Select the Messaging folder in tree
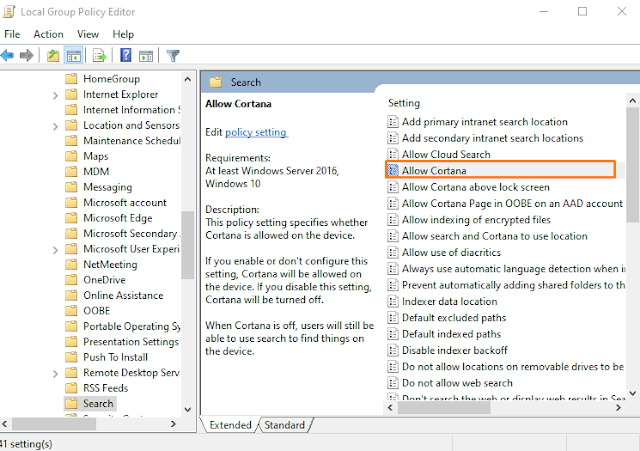640x451 pixels. (x=108, y=187)
